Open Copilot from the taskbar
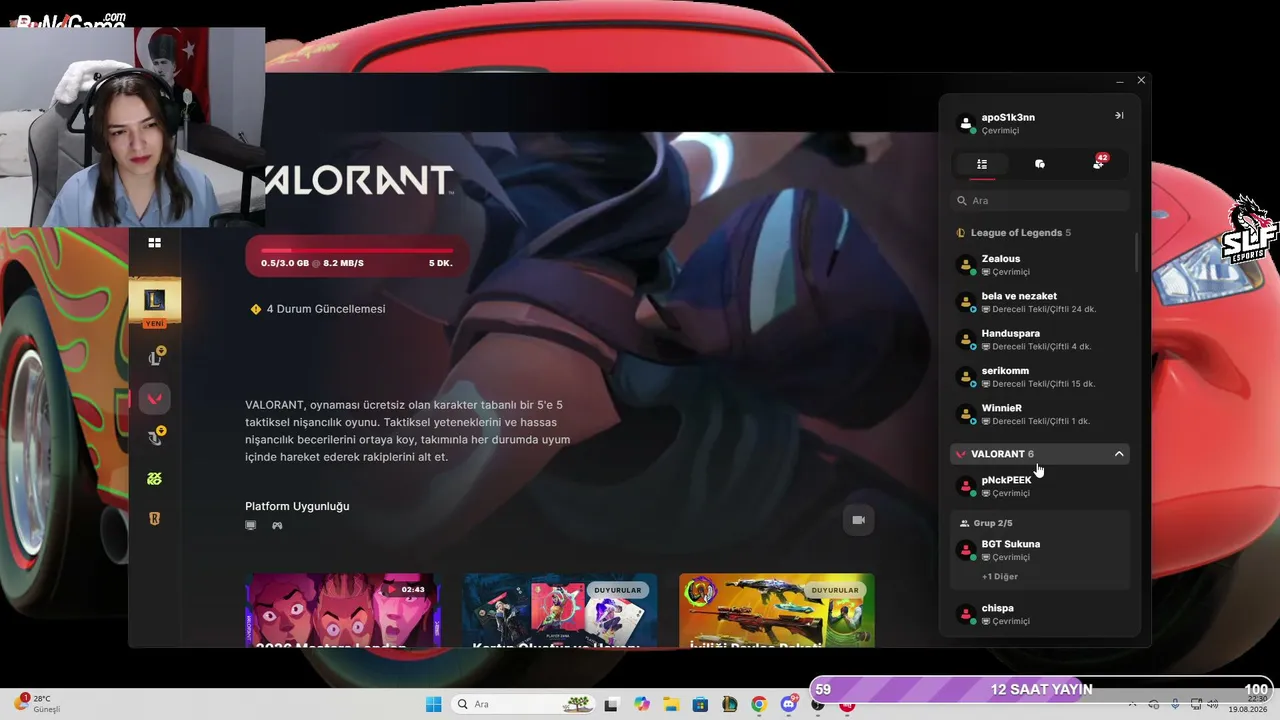 (641, 704)
